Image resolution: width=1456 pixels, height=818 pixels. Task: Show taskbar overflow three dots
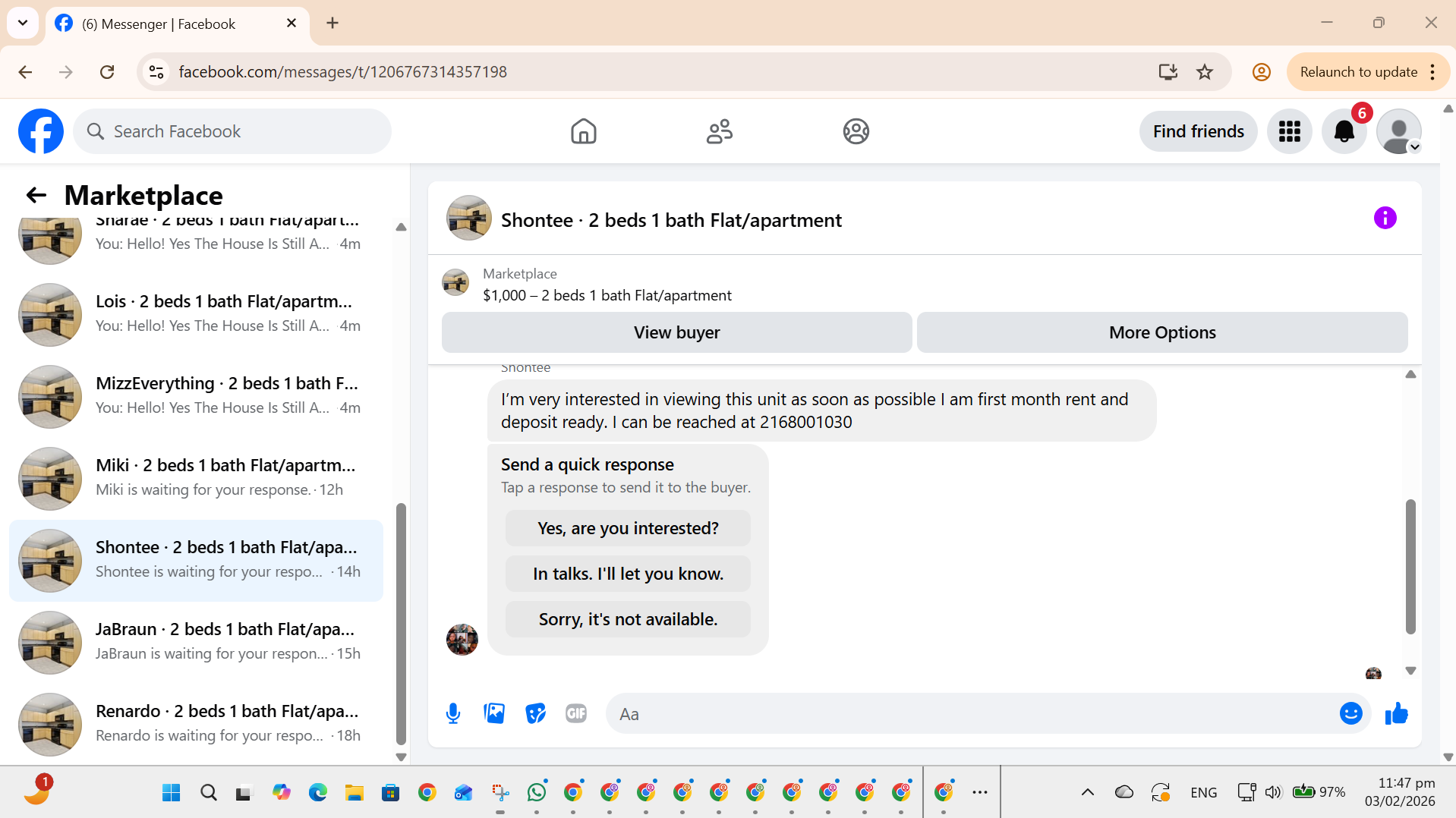980,792
